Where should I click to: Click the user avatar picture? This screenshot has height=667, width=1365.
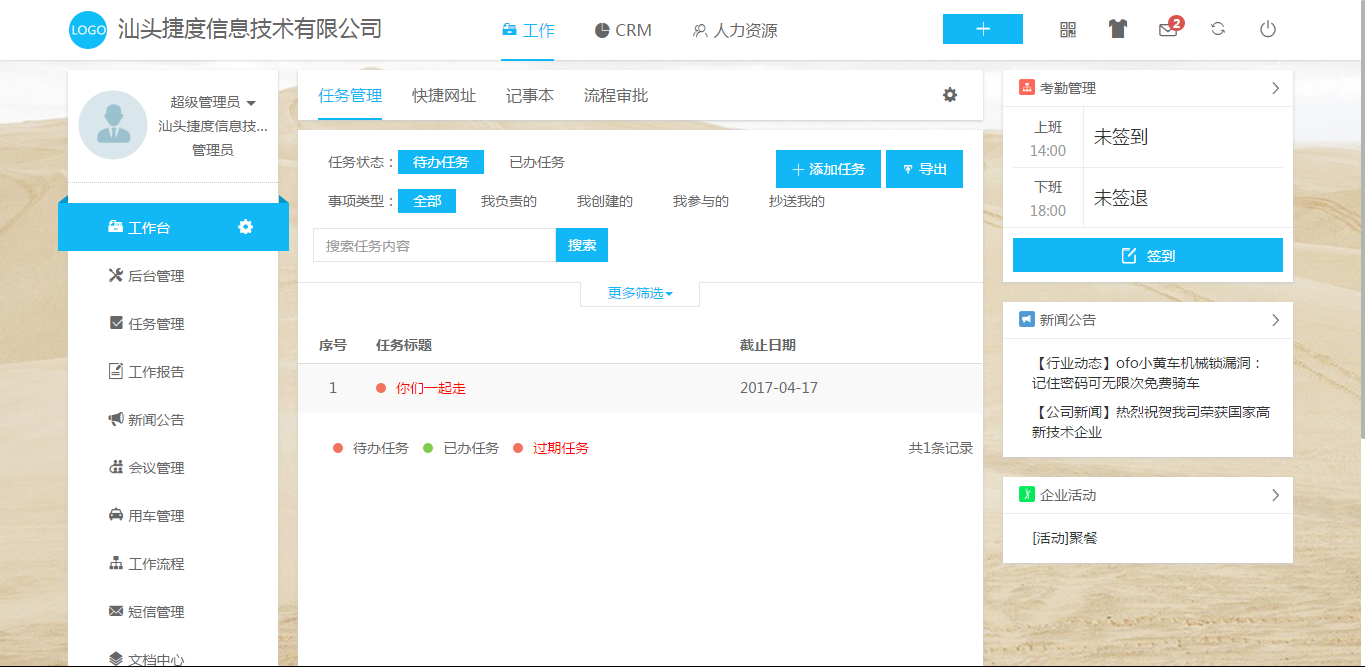pos(113,125)
